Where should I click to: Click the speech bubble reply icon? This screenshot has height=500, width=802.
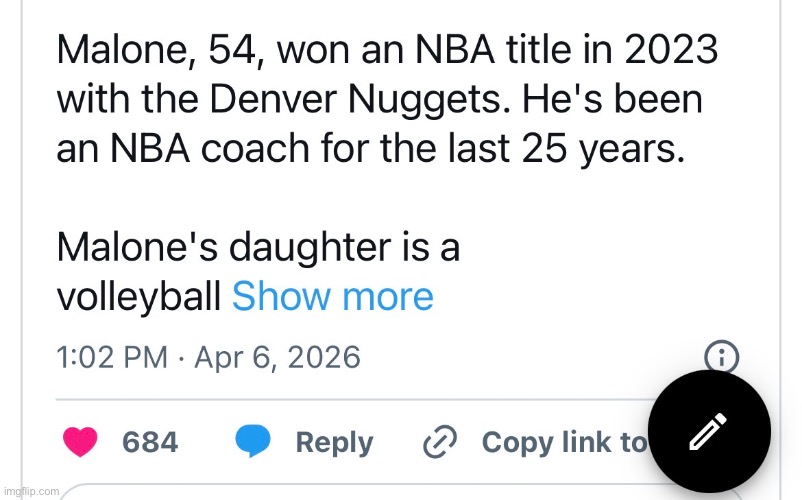pos(254,441)
